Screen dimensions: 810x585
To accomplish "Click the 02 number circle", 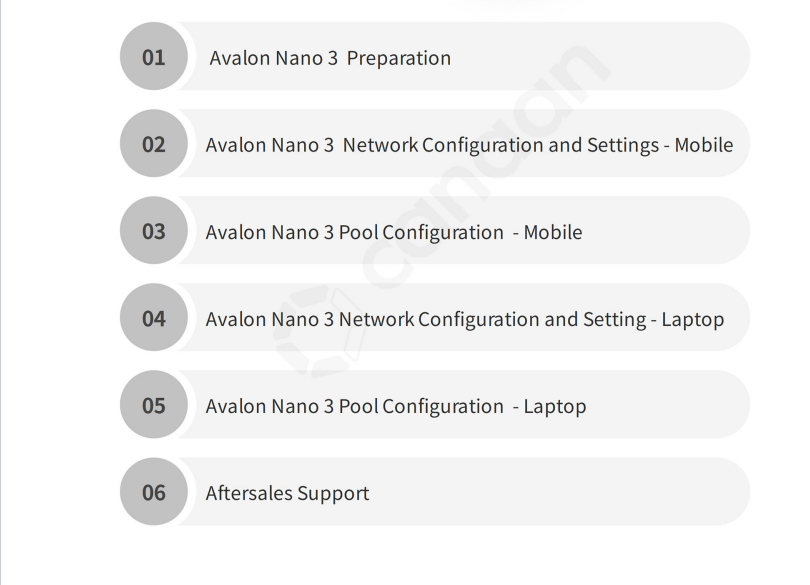I will [x=153, y=144].
